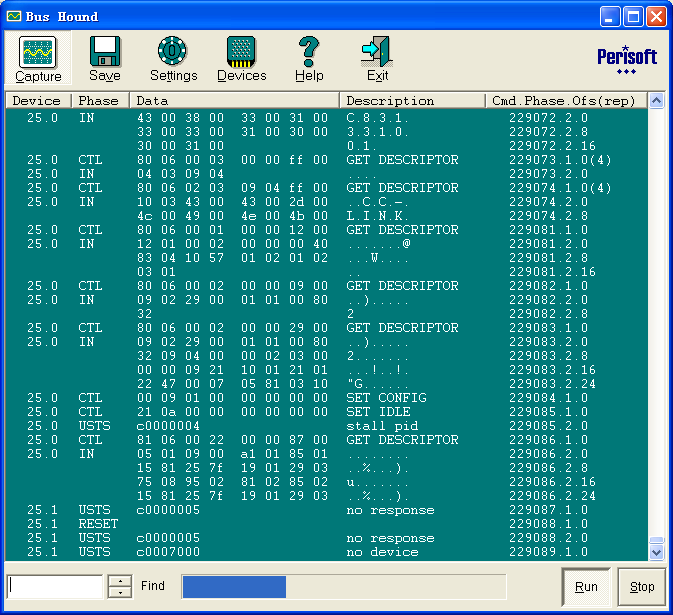
Task: Click the Find text input field
Action: [55, 586]
